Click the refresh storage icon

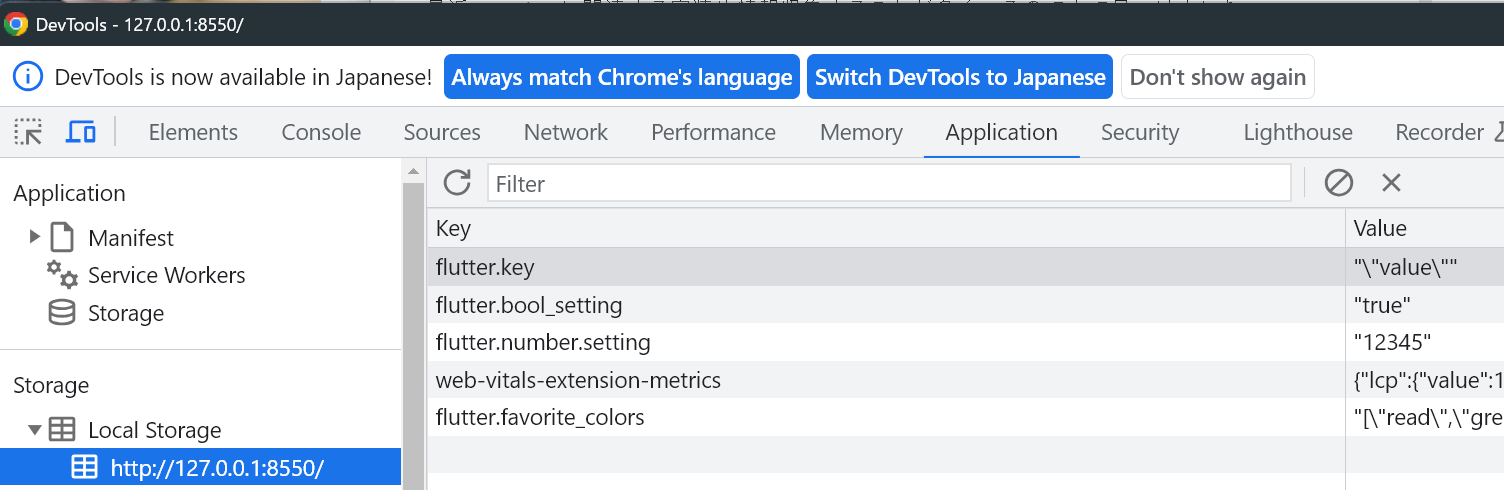point(457,182)
